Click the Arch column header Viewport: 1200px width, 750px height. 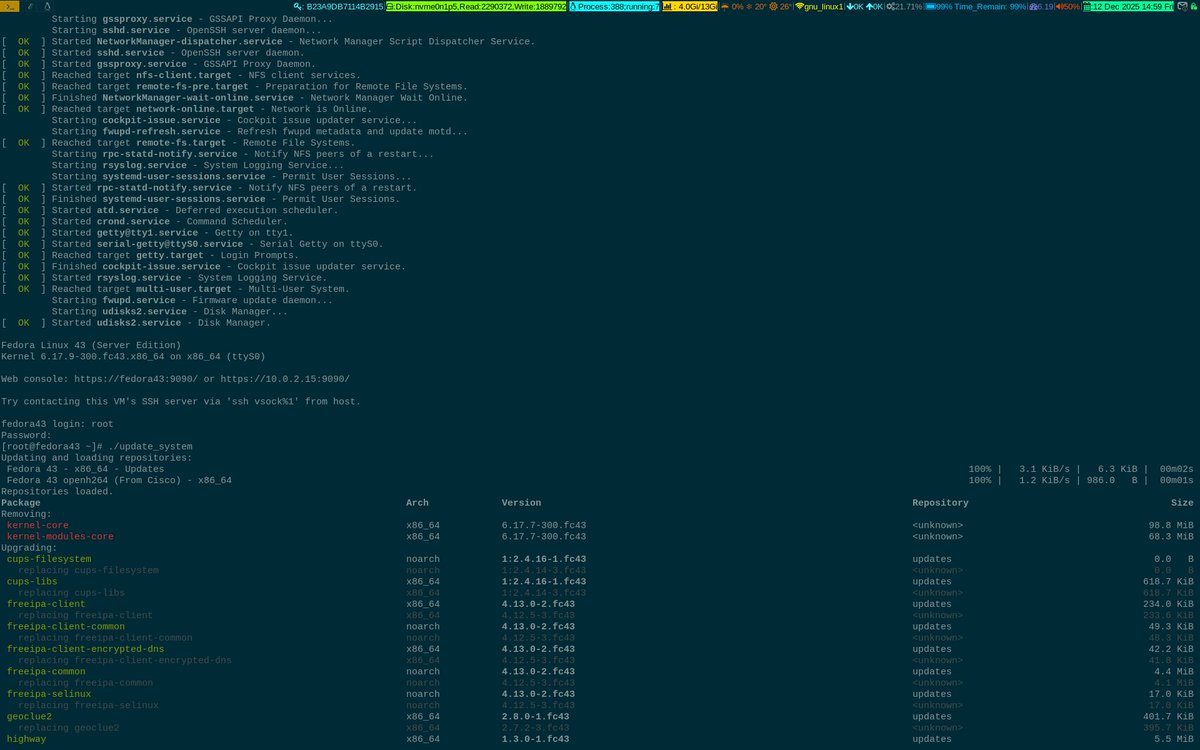[x=417, y=502]
